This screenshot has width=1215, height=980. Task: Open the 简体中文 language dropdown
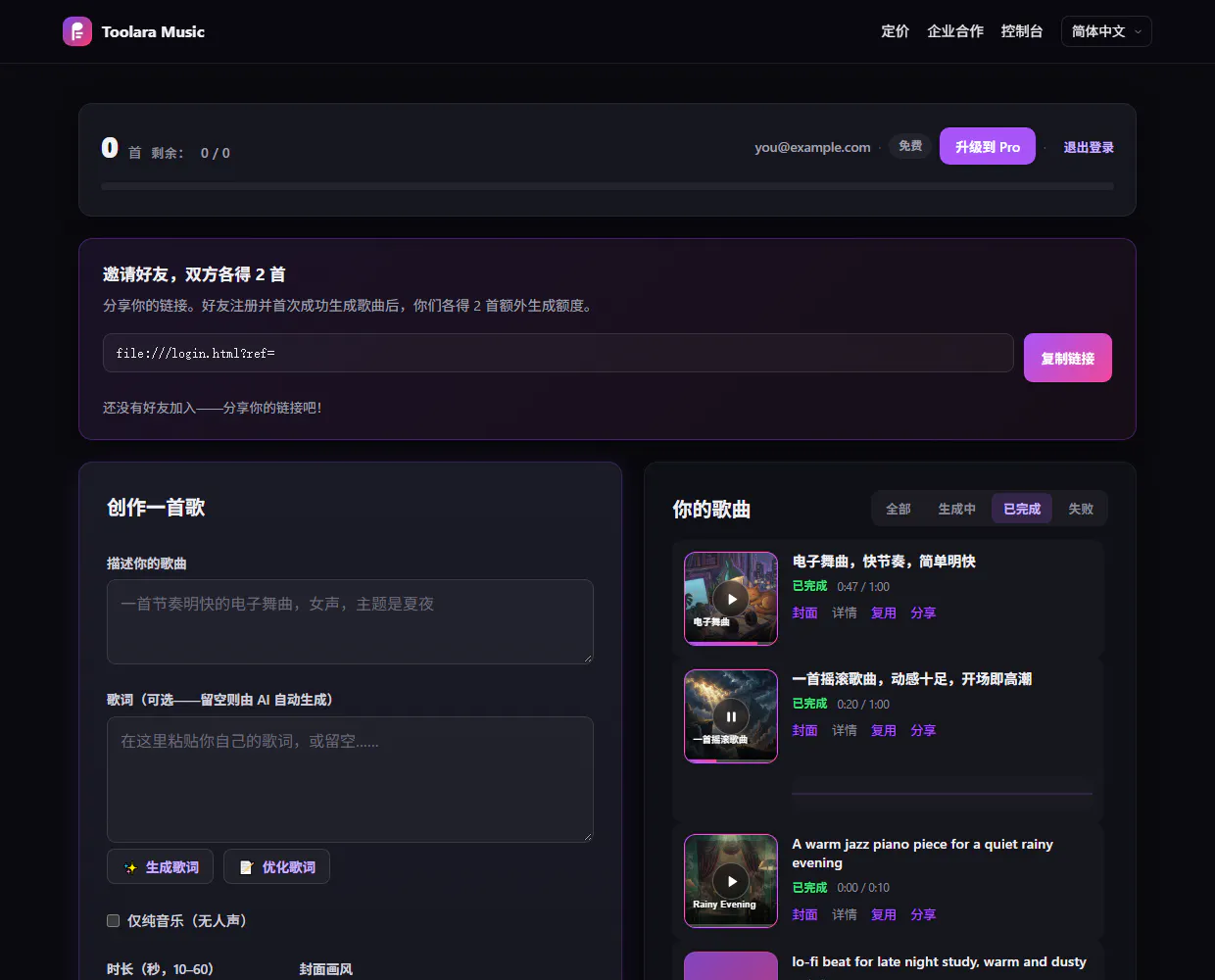1106,31
